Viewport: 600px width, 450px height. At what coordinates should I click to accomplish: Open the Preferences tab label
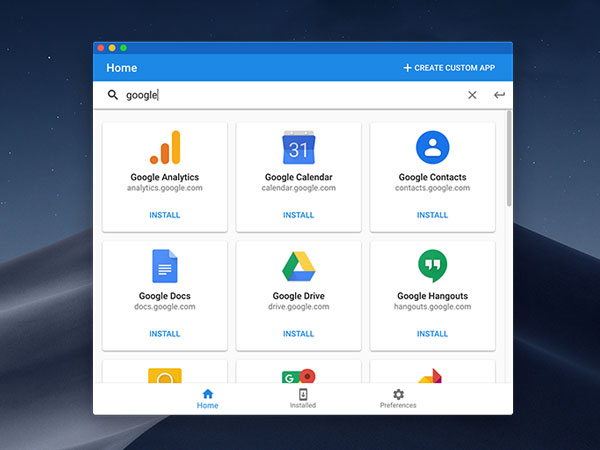coord(398,405)
